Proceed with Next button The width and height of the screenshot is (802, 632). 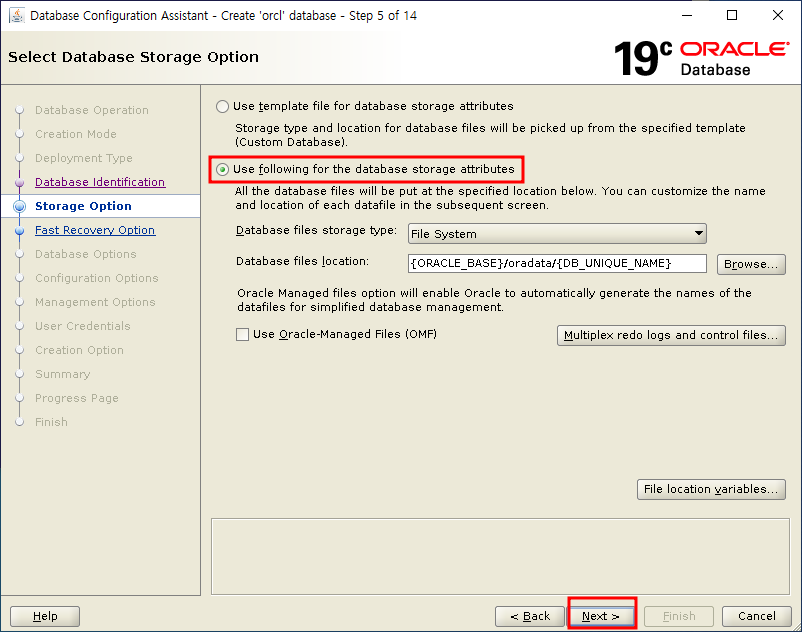pyautogui.click(x=601, y=616)
